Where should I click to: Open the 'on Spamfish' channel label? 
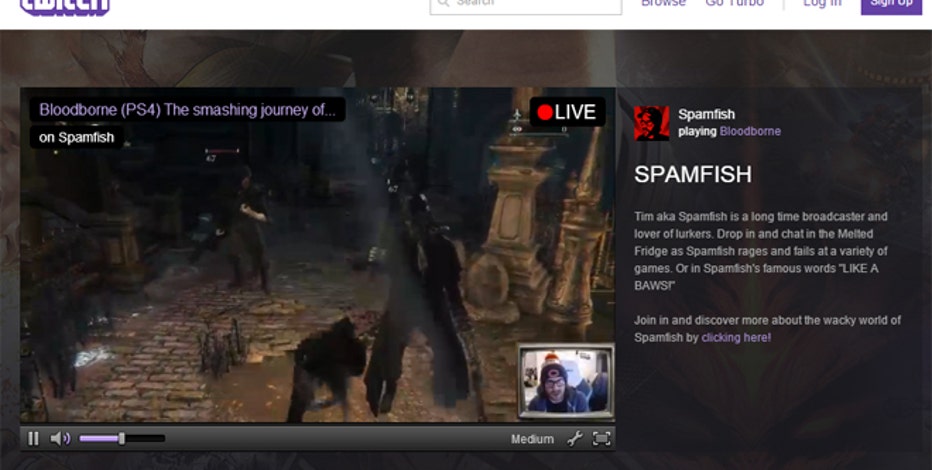tap(77, 138)
